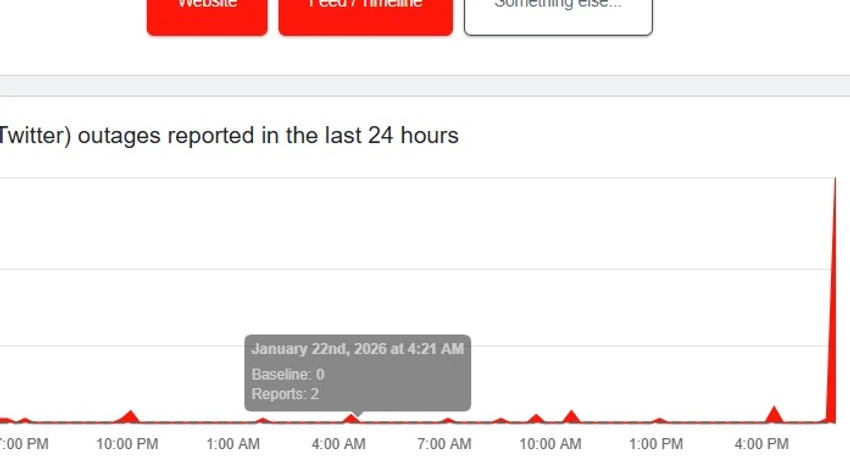Click the 10:00 AM axis label
The image size is (850, 462).
[551, 443]
